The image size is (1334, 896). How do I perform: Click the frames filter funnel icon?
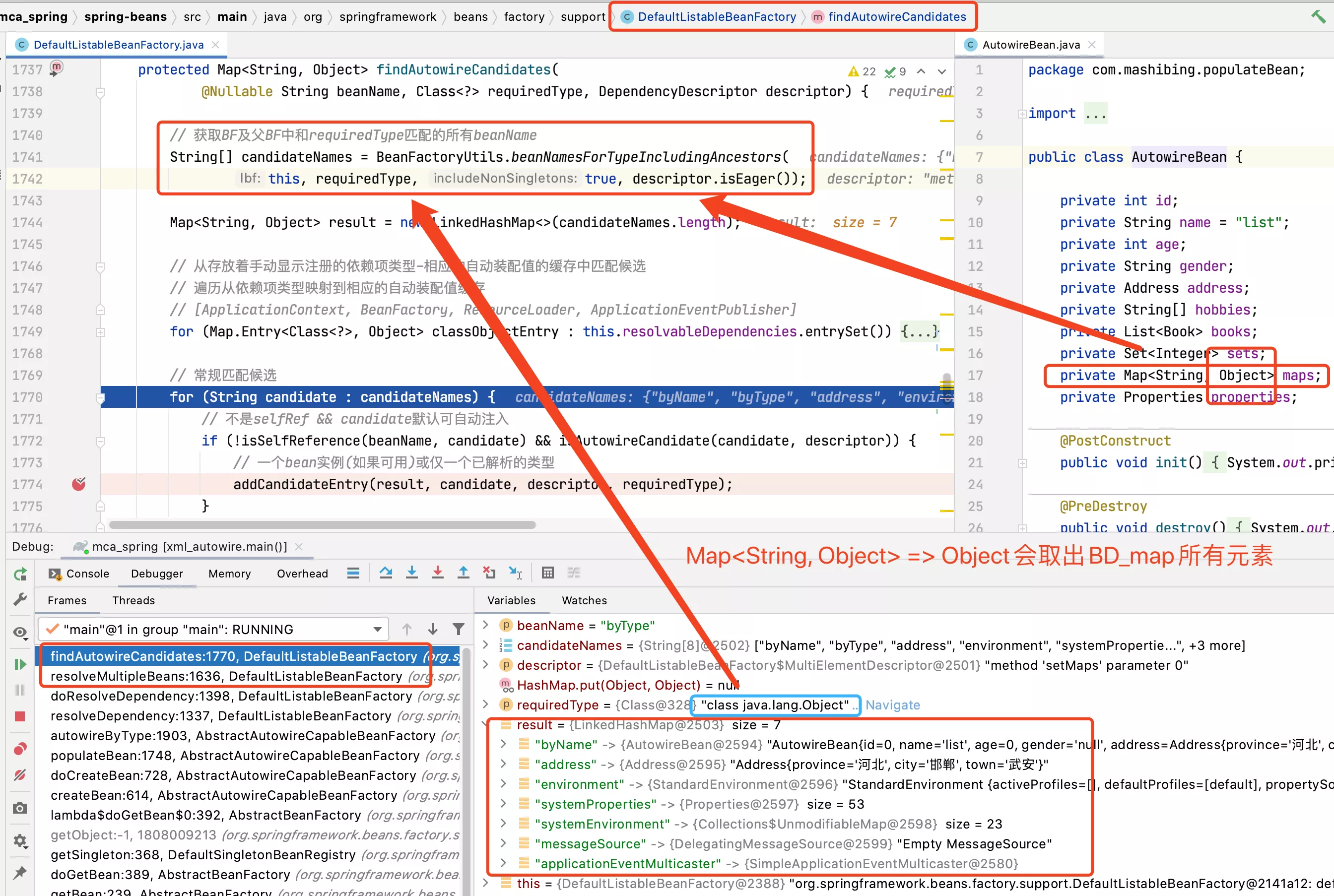(x=459, y=629)
